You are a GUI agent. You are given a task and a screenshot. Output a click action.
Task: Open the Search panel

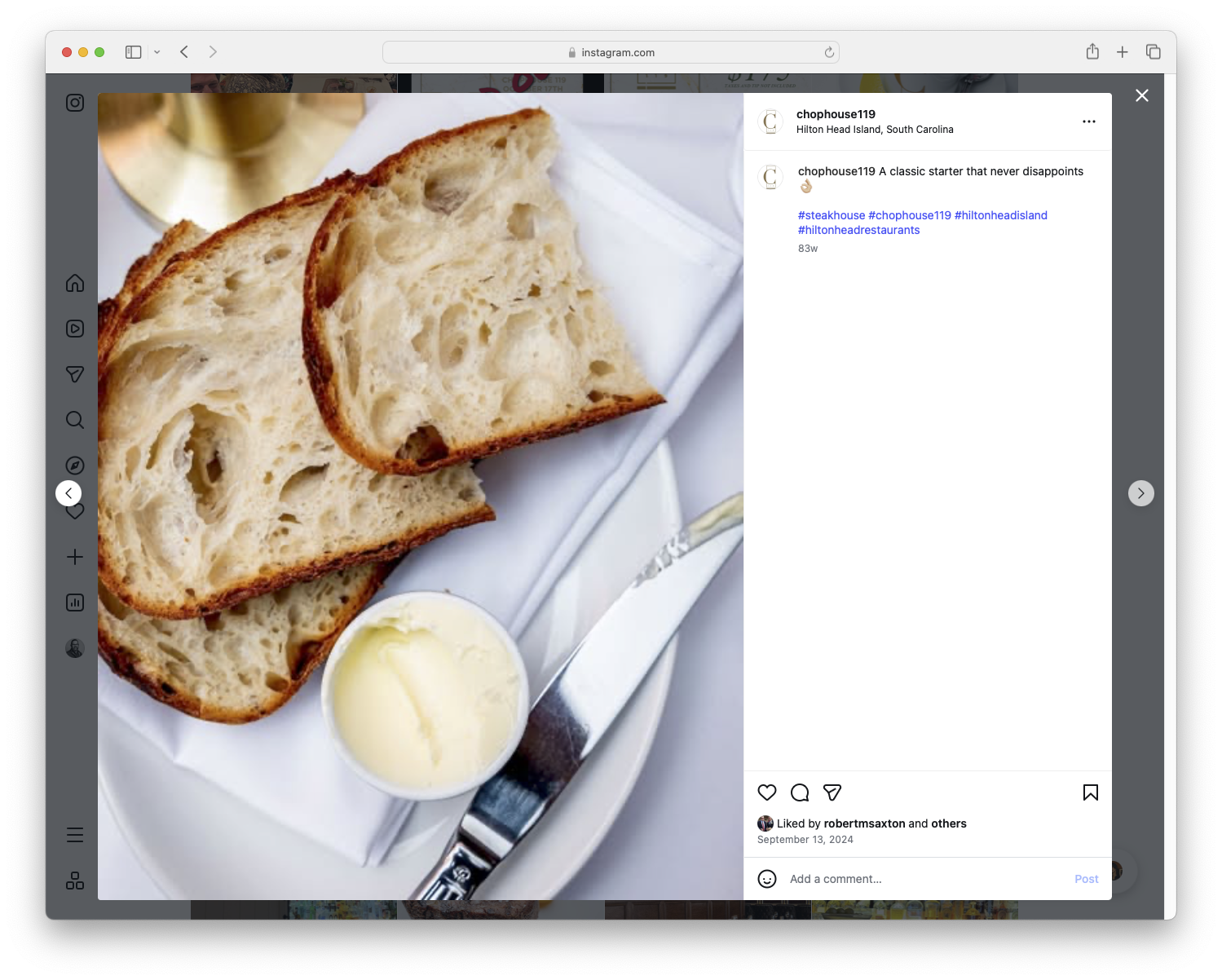(74, 420)
